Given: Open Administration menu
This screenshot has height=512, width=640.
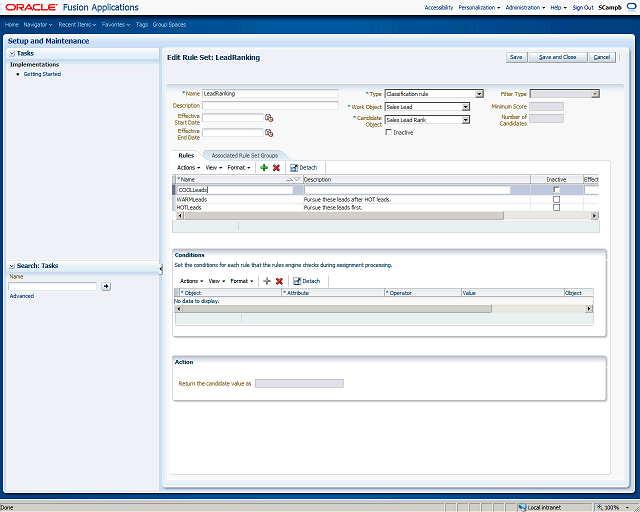Looking at the screenshot, I should tap(525, 7).
